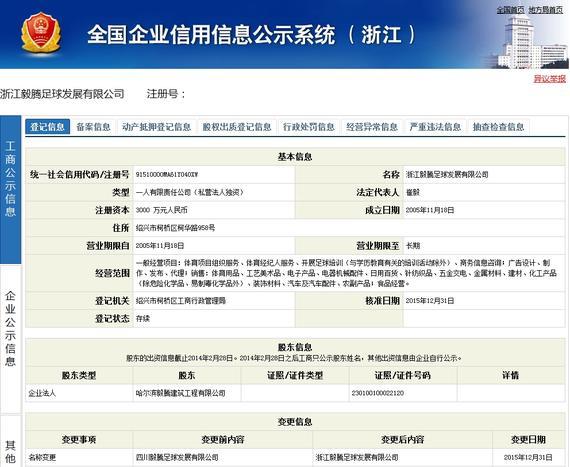Click the shareholder 哈尔滨毅腾建筑工程有限公司
The width and height of the screenshot is (570, 467).
180,393
